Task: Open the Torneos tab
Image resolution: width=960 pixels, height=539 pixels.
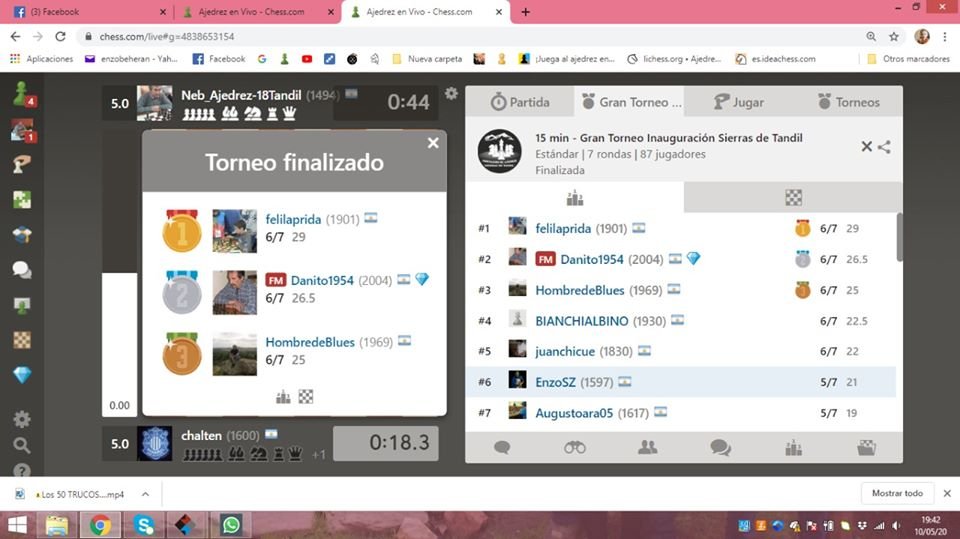Action: [x=848, y=102]
